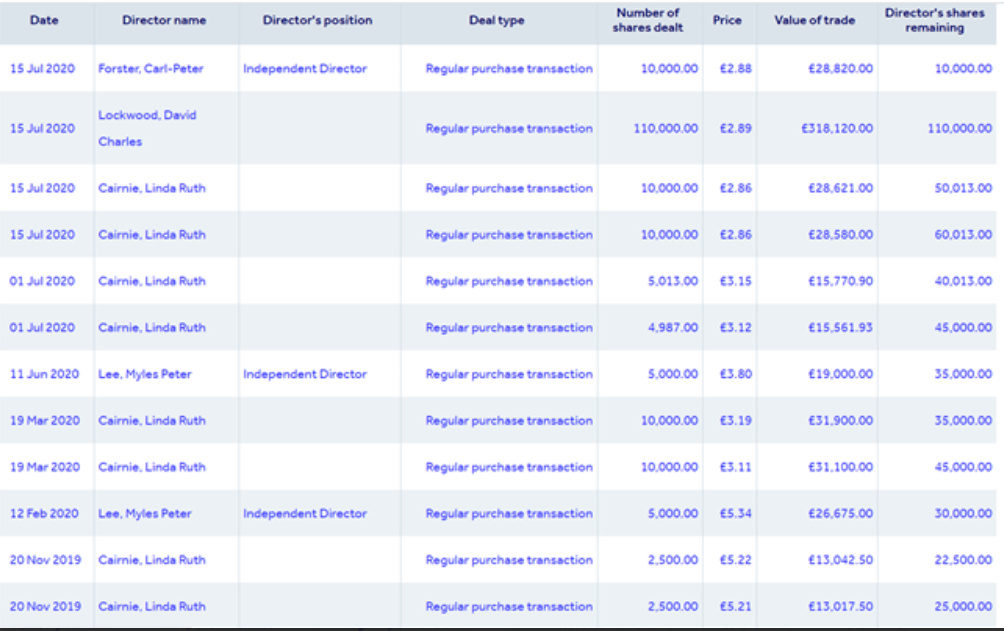Open deal type link in €31,900.00 trade row

(x=508, y=421)
